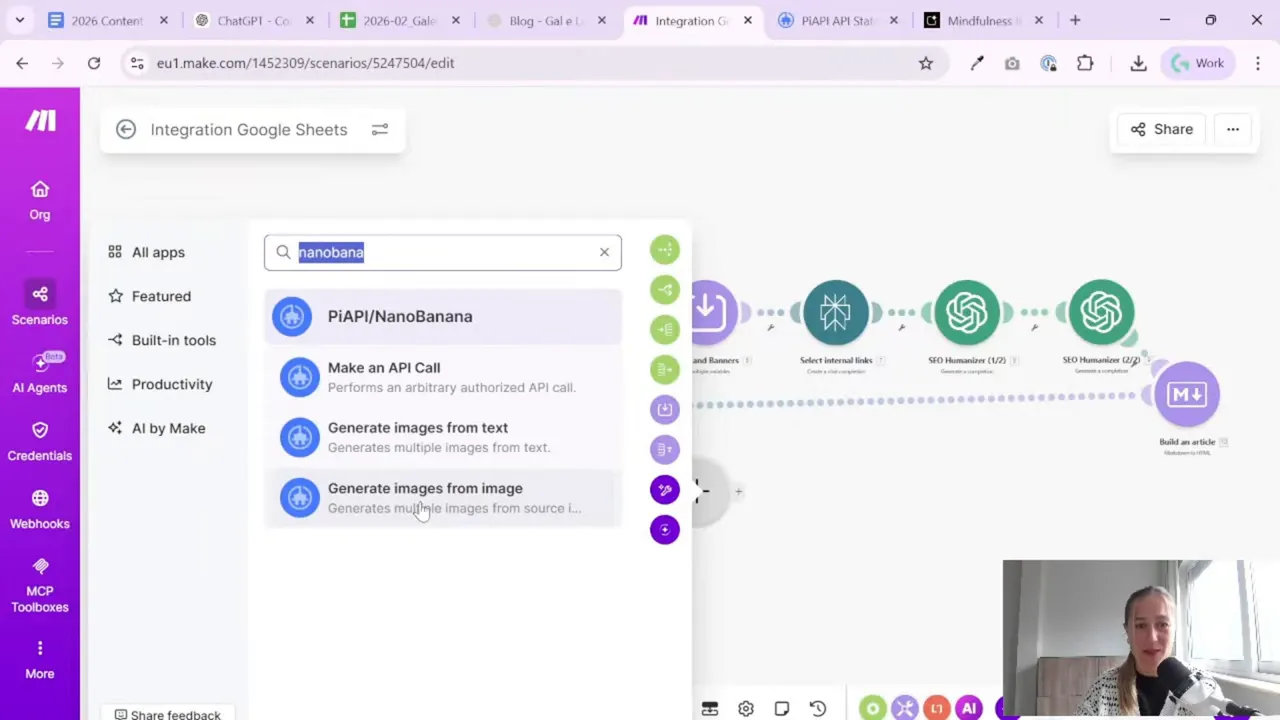The height and width of the screenshot is (720, 1280).
Task: Open Scenarios in the sidebar
Action: 40,304
